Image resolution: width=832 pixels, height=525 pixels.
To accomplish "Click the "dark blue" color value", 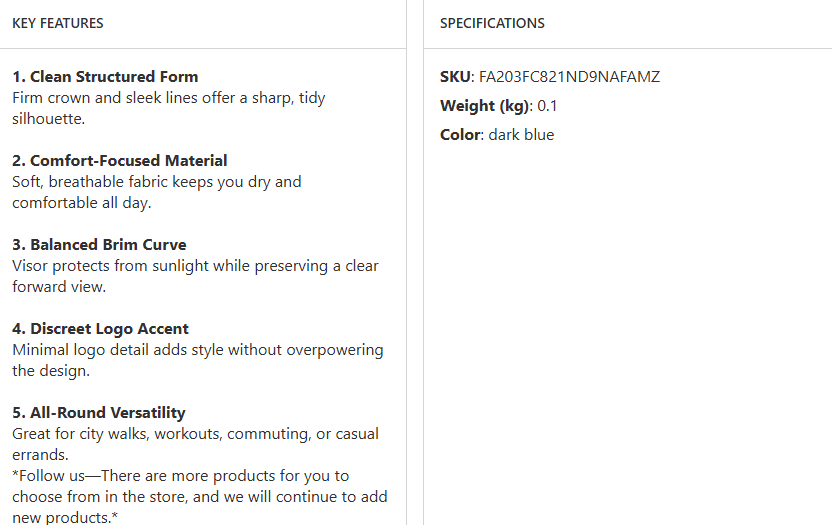I will pos(521,135).
